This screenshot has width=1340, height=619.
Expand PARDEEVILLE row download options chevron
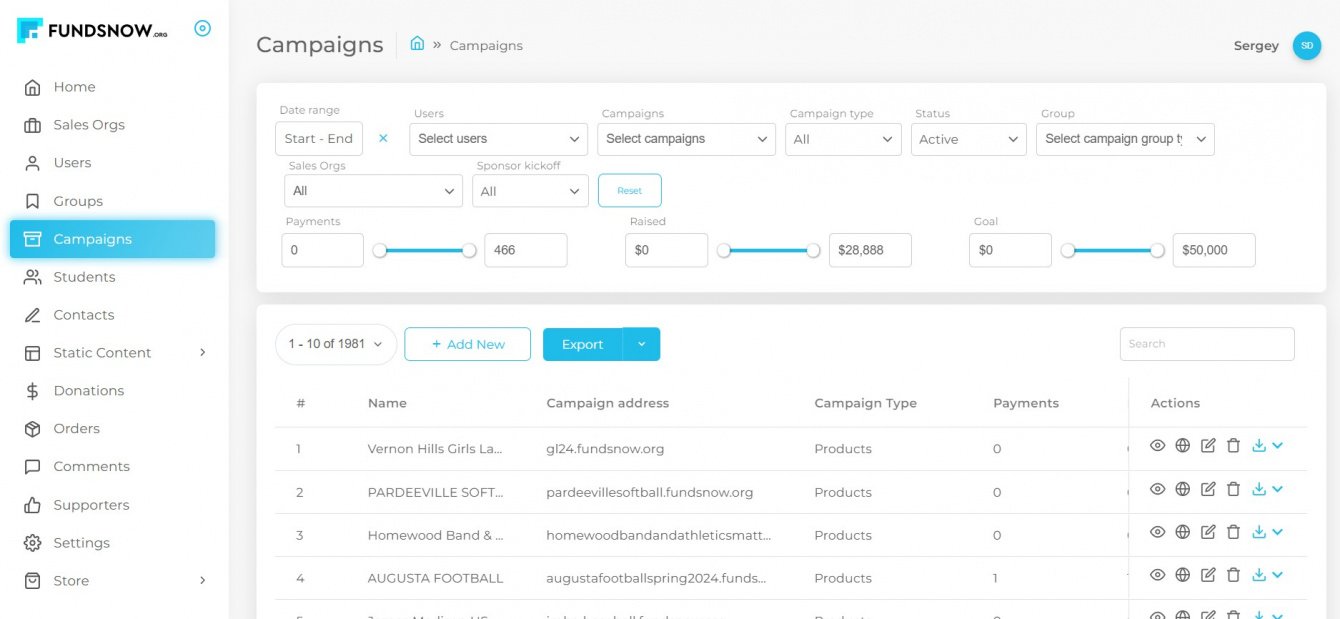coord(1277,489)
